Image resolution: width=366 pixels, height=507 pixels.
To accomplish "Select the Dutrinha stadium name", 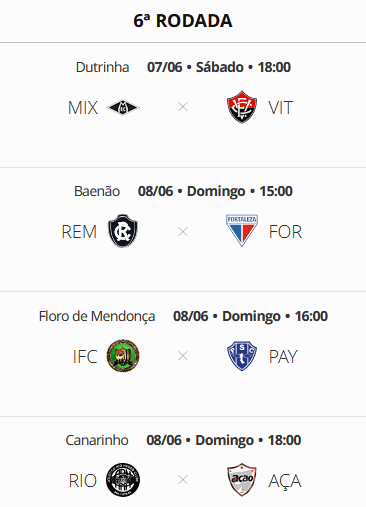I will click(102, 67).
